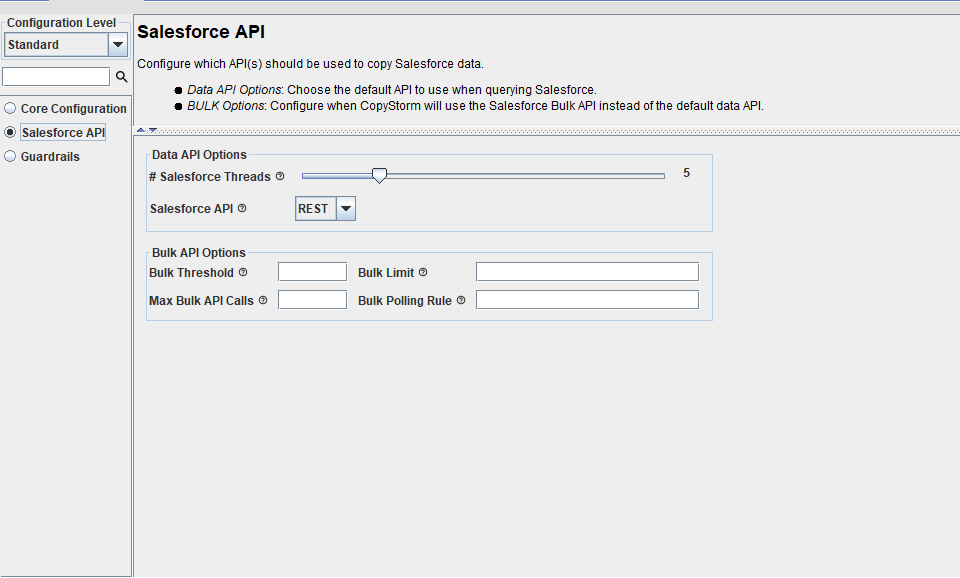Click the Bulk Threshold input field
The width and height of the screenshot is (960, 578).
point(312,272)
